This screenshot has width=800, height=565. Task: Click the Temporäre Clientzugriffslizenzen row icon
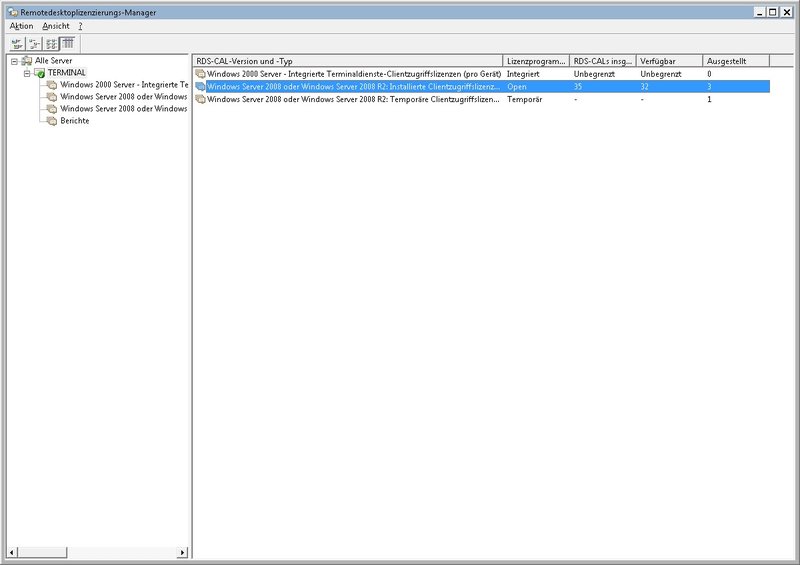click(x=201, y=100)
